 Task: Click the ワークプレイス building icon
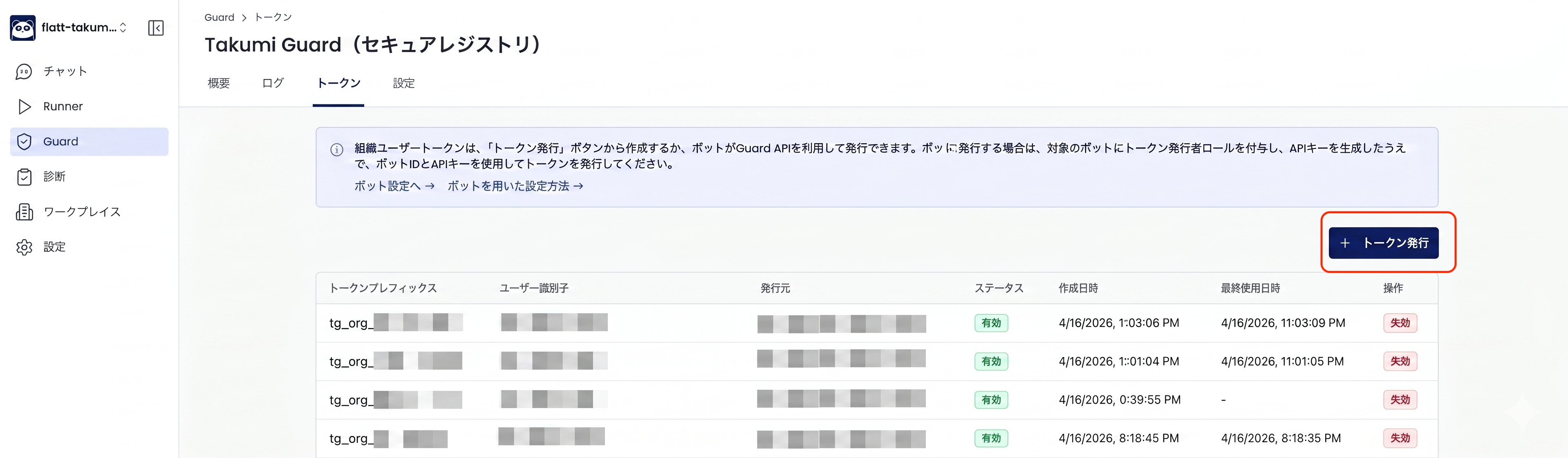[x=25, y=212]
